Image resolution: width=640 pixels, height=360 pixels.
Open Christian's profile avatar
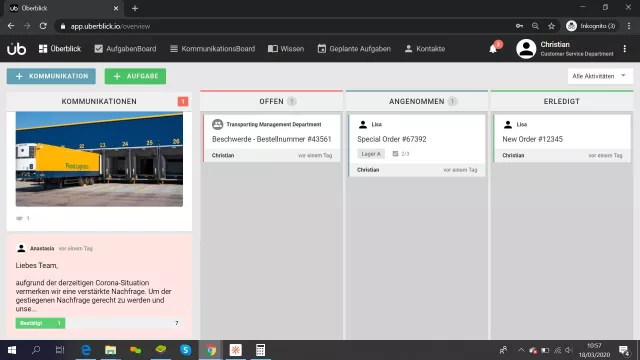pyautogui.click(x=526, y=49)
